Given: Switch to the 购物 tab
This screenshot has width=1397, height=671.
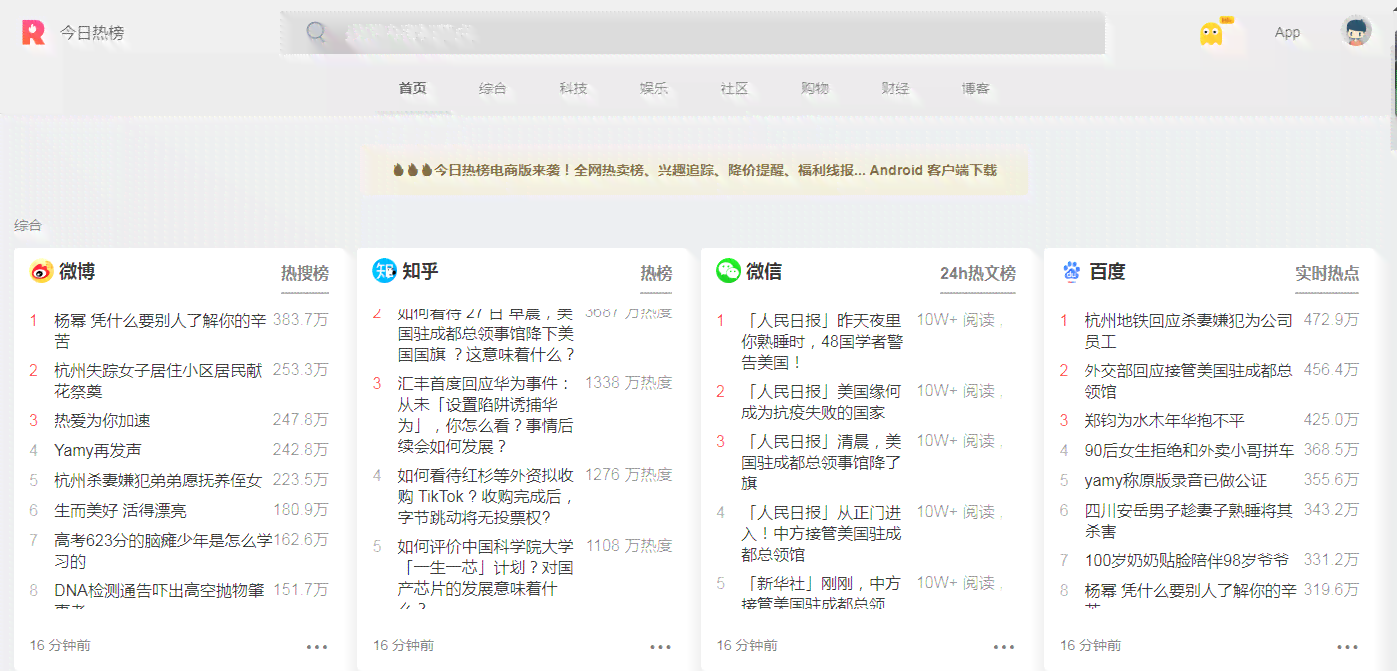Looking at the screenshot, I should (815, 89).
